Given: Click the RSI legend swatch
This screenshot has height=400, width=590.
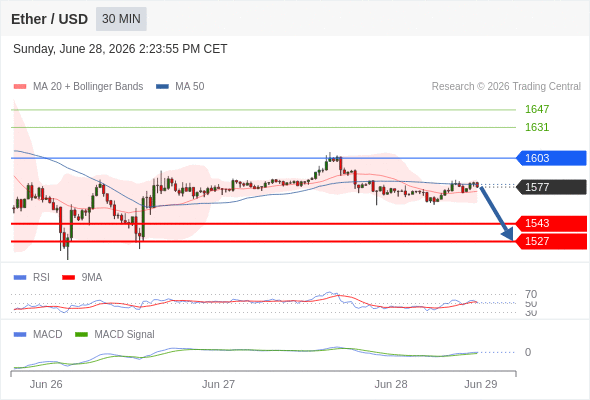Looking at the screenshot, I should (20, 278).
